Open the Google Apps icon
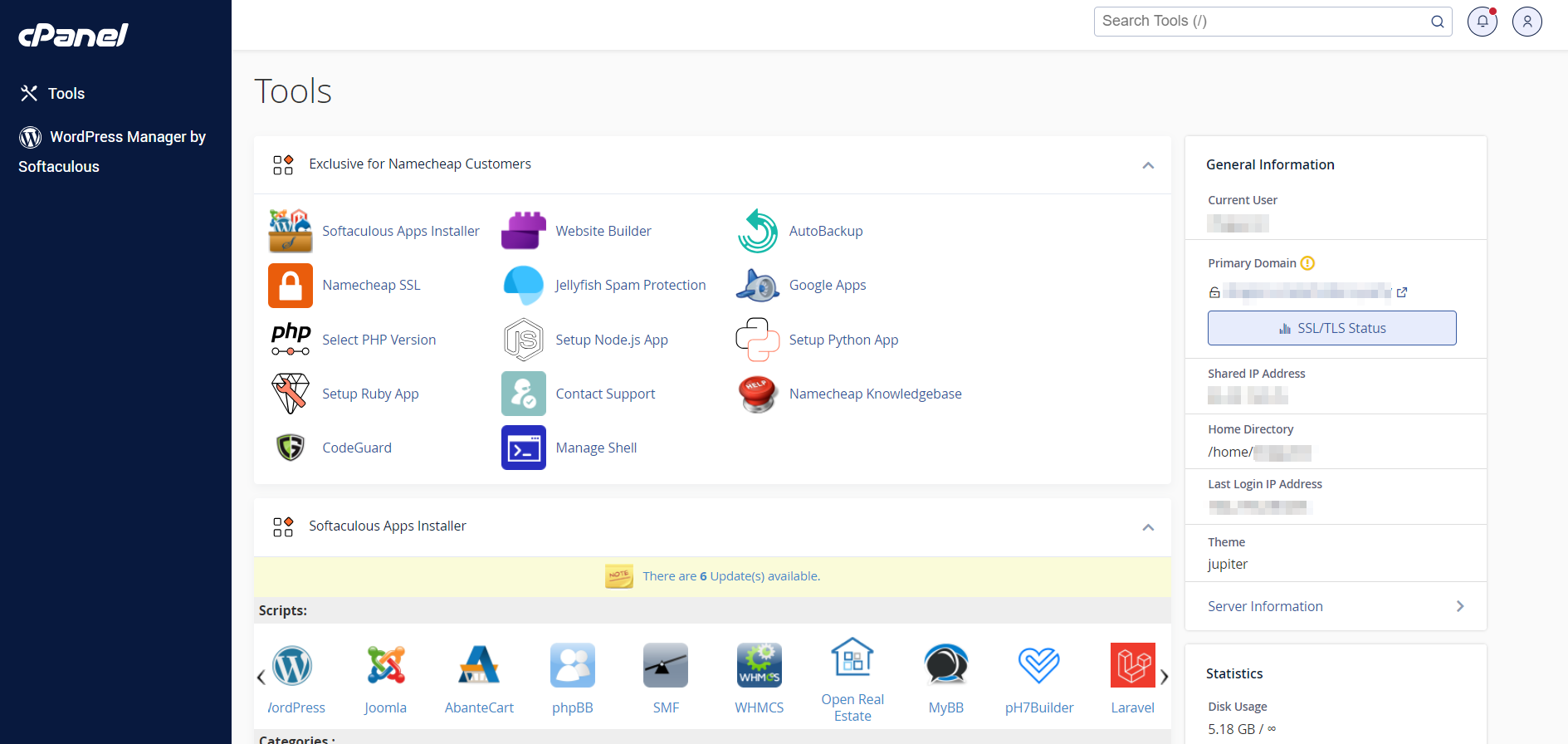This screenshot has width=1568, height=744. click(757, 285)
